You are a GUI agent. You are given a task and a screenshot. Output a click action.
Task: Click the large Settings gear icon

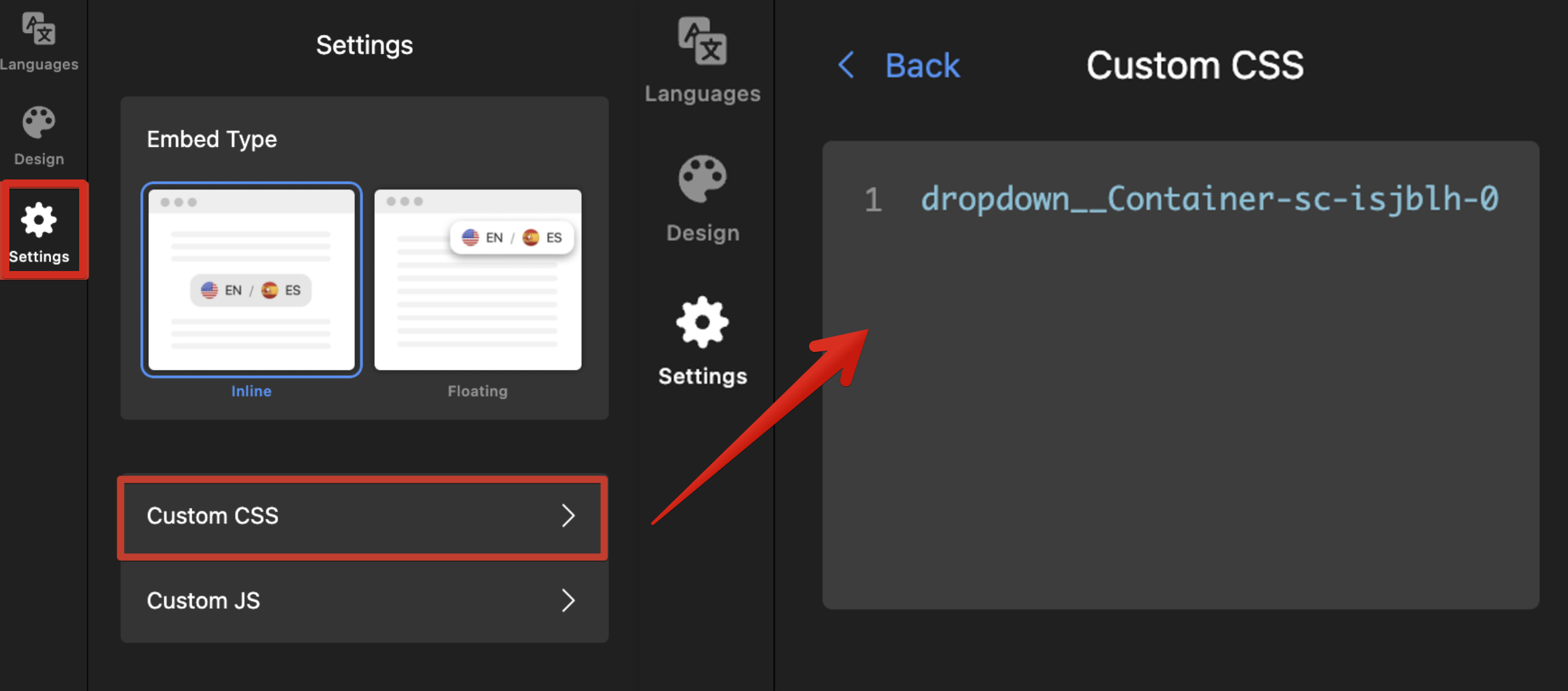pyautogui.click(x=702, y=322)
